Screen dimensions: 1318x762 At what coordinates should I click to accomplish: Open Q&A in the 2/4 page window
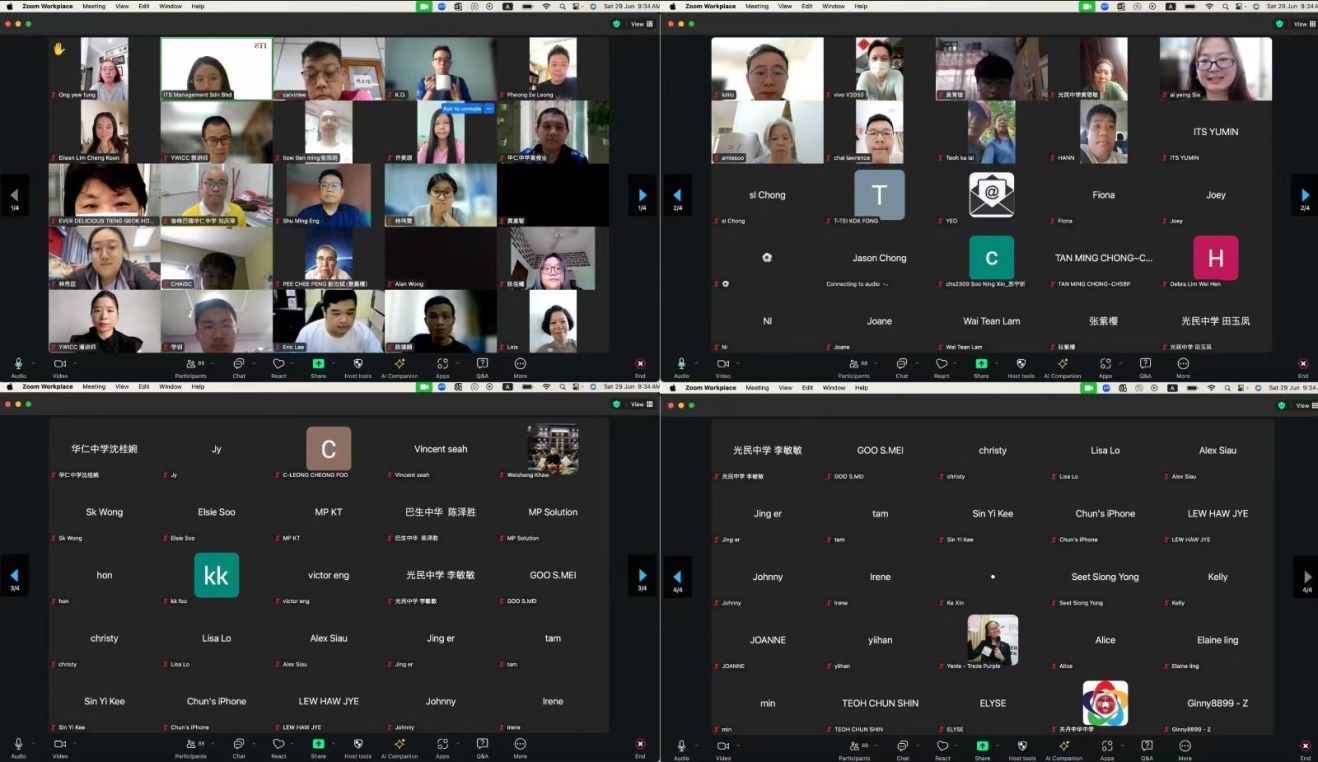(1145, 365)
